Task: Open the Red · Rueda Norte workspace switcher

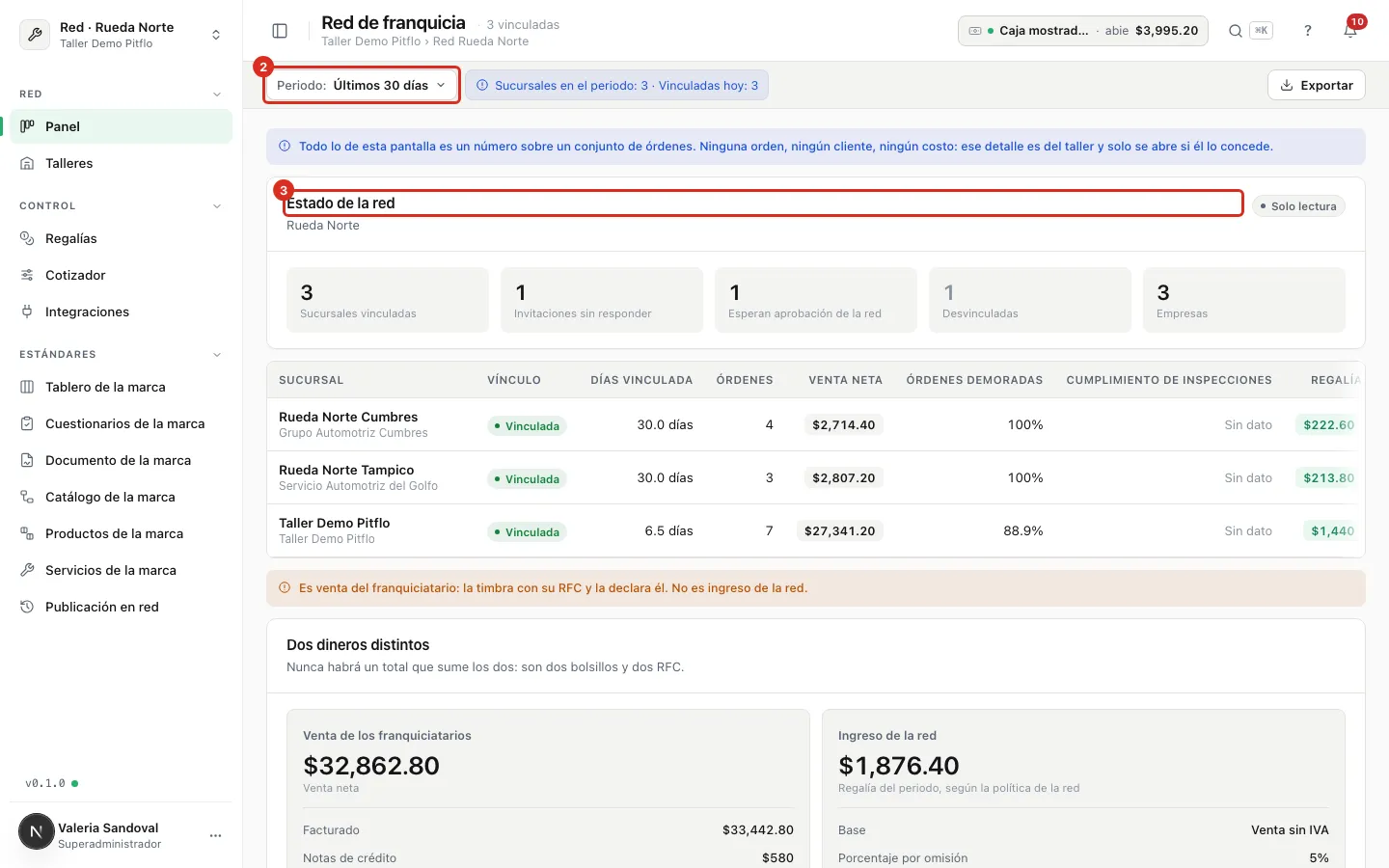Action: (122, 35)
